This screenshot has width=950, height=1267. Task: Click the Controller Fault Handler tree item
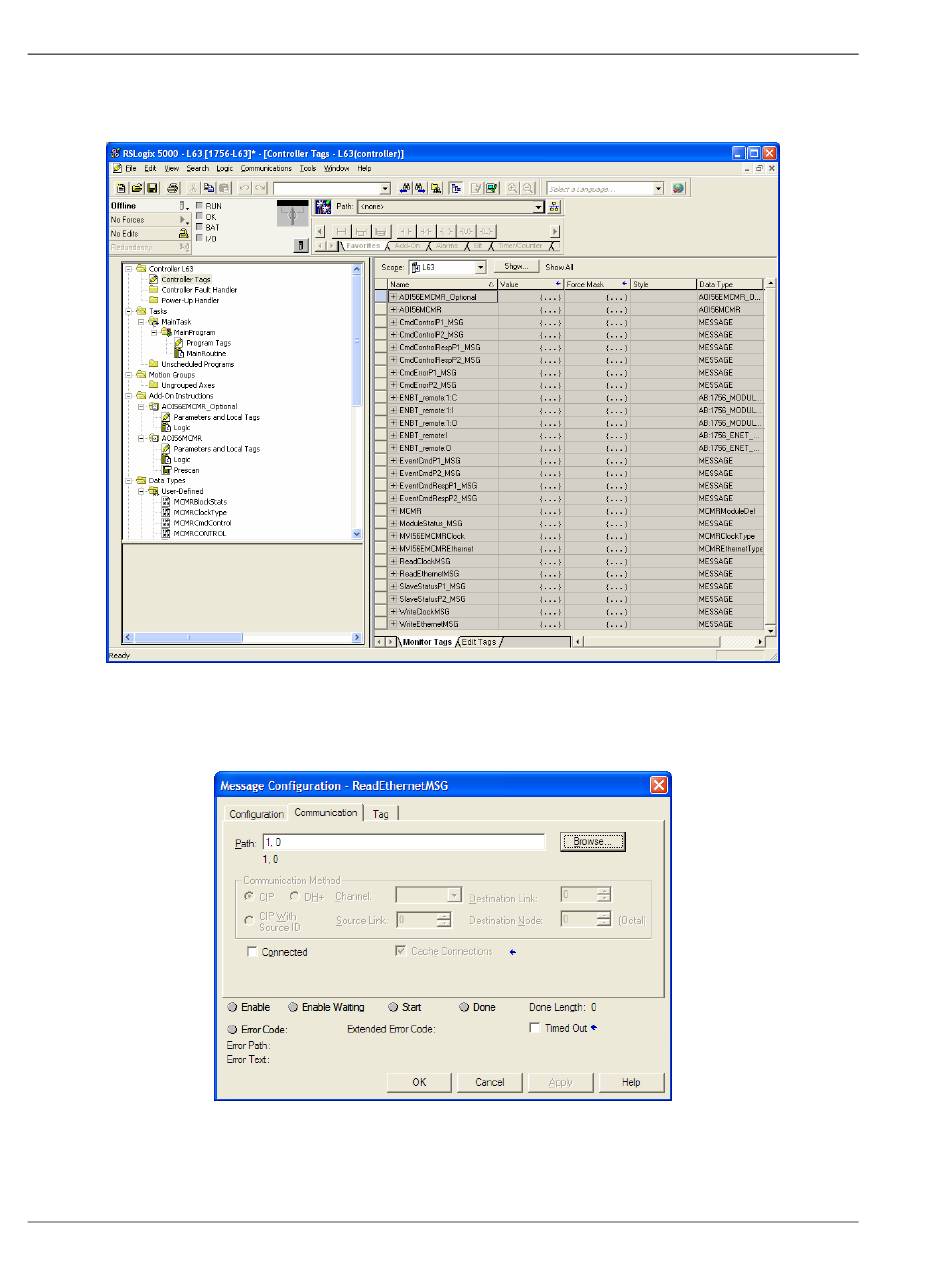tap(199, 290)
